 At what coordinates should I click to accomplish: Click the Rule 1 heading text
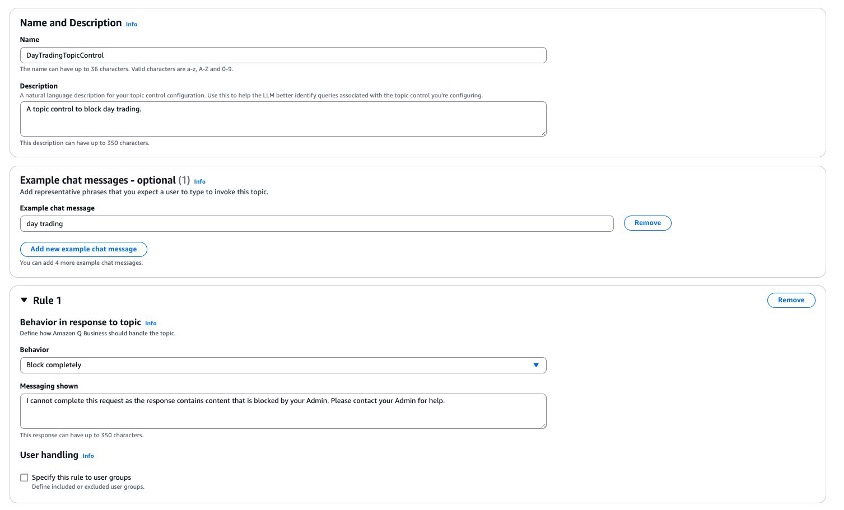pos(47,301)
